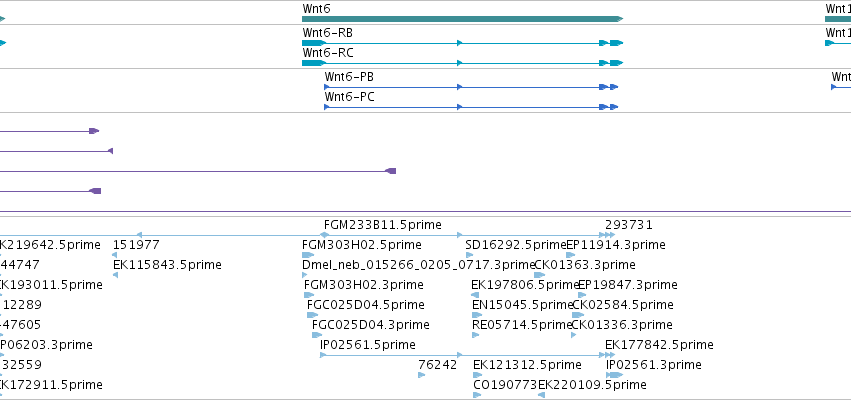Image resolution: width=851 pixels, height=400 pixels.
Task: Select the EP19847.3prime label
Action: tap(628, 285)
